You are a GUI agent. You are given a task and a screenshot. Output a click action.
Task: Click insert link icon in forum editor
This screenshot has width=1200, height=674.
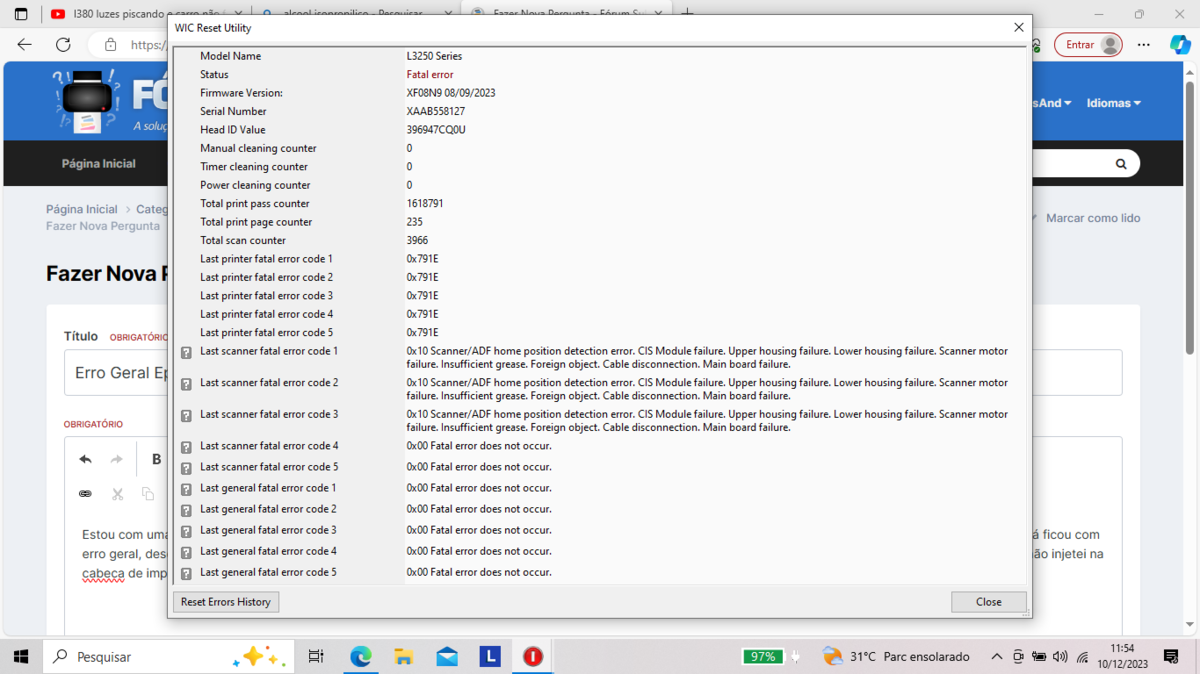85,494
